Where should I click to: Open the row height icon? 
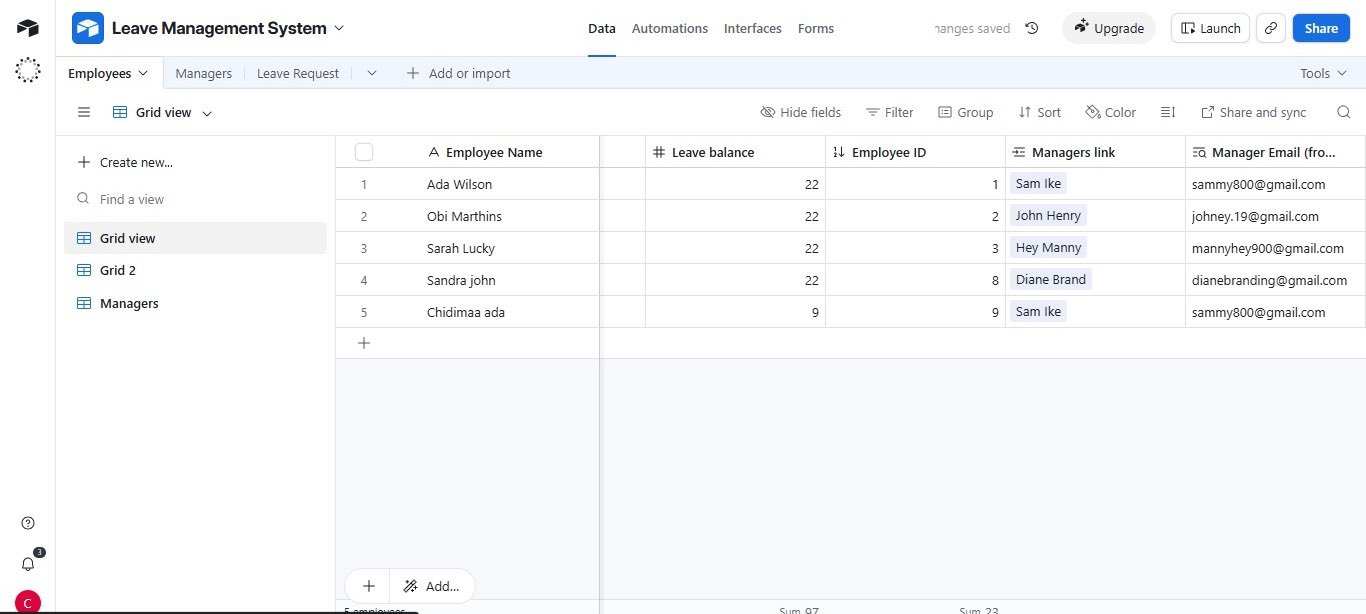click(x=1167, y=112)
